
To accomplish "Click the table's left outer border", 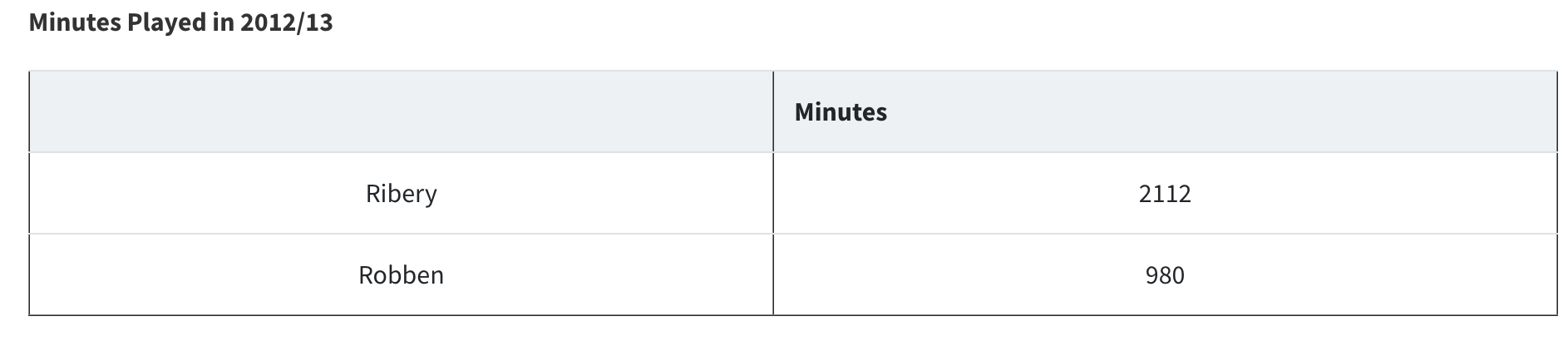I will click(29, 194).
